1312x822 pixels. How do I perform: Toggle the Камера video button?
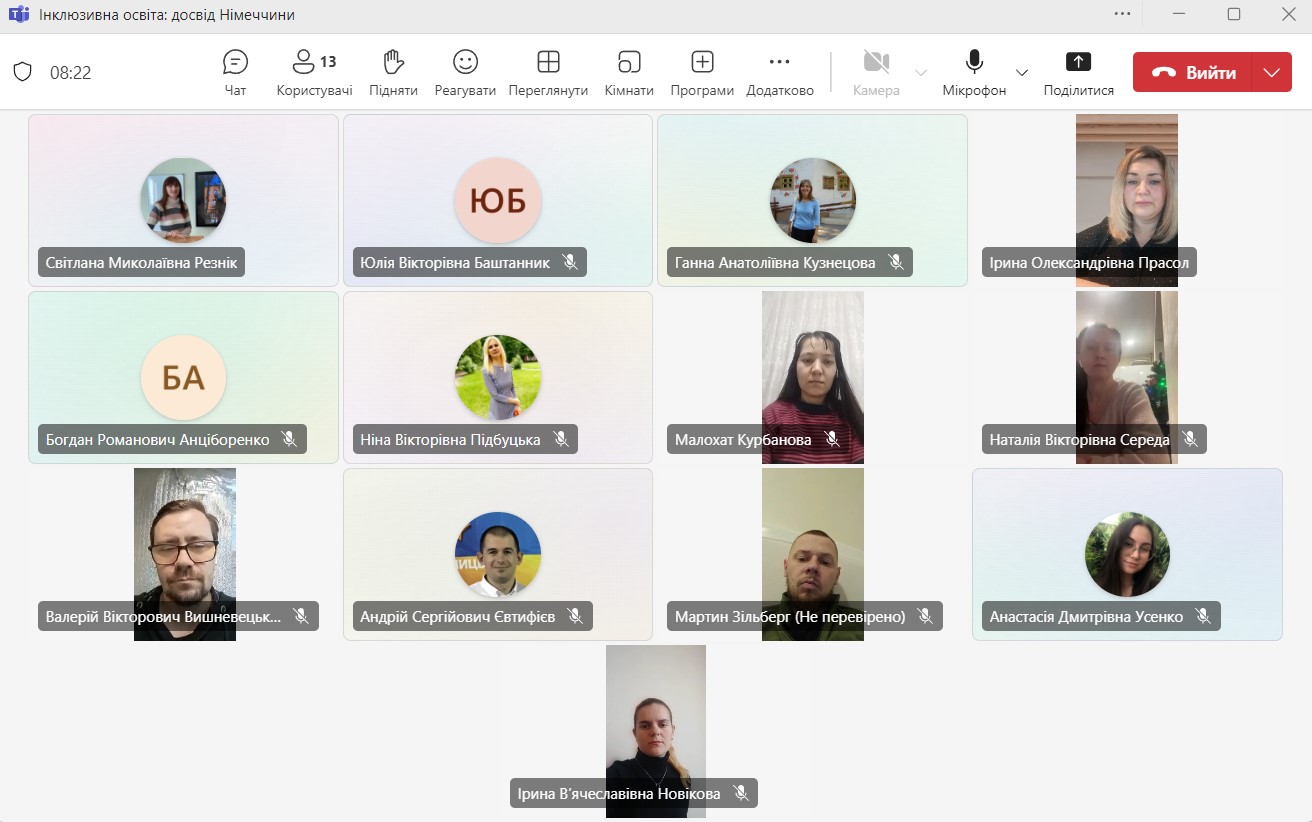[876, 72]
